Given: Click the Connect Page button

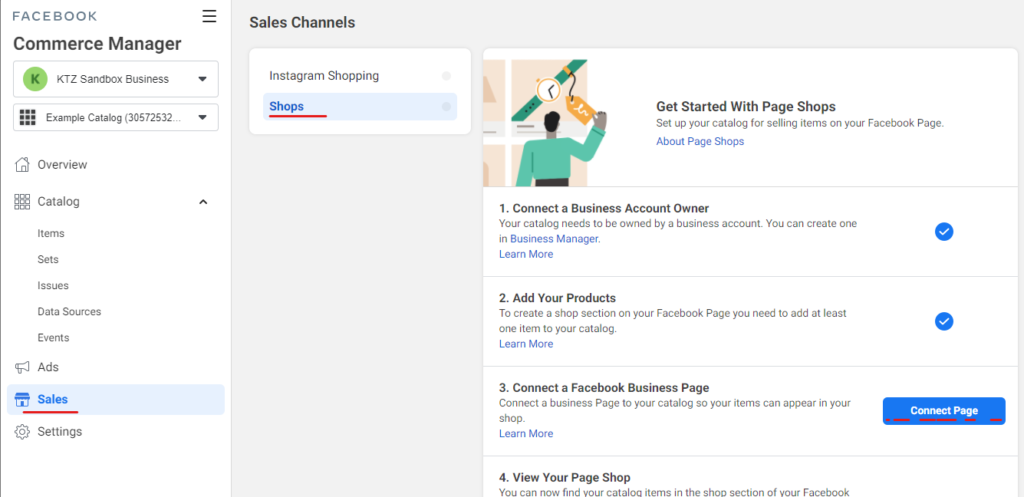Looking at the screenshot, I should coord(944,411).
